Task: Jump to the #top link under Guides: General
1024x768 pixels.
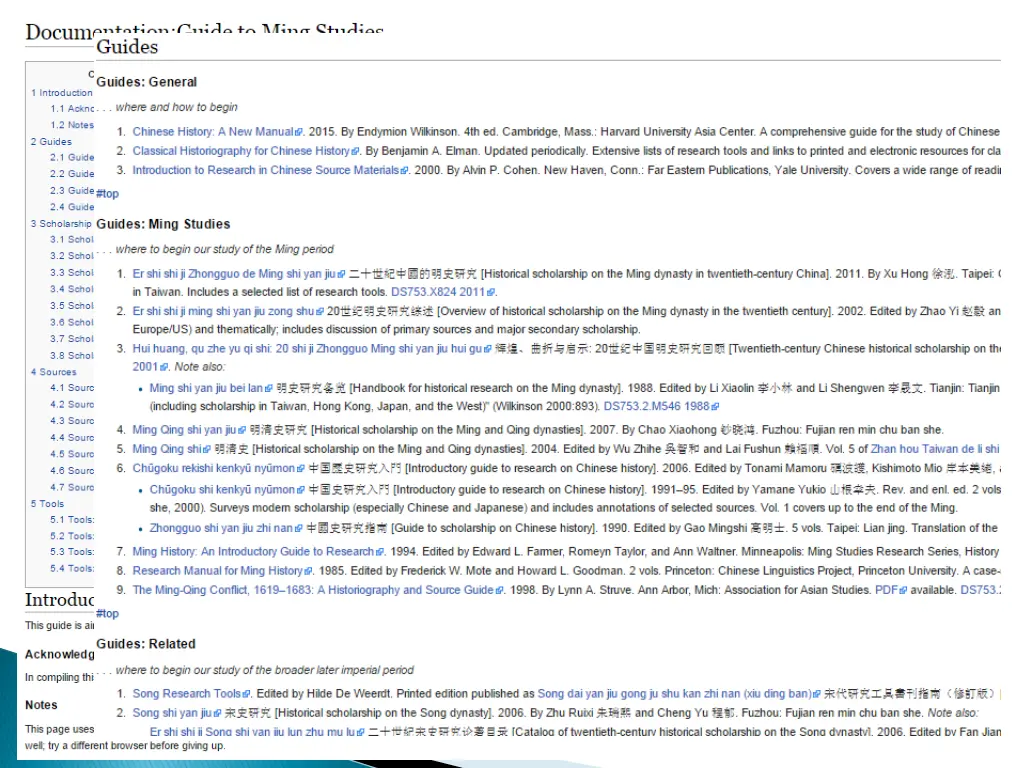Action: (x=108, y=193)
